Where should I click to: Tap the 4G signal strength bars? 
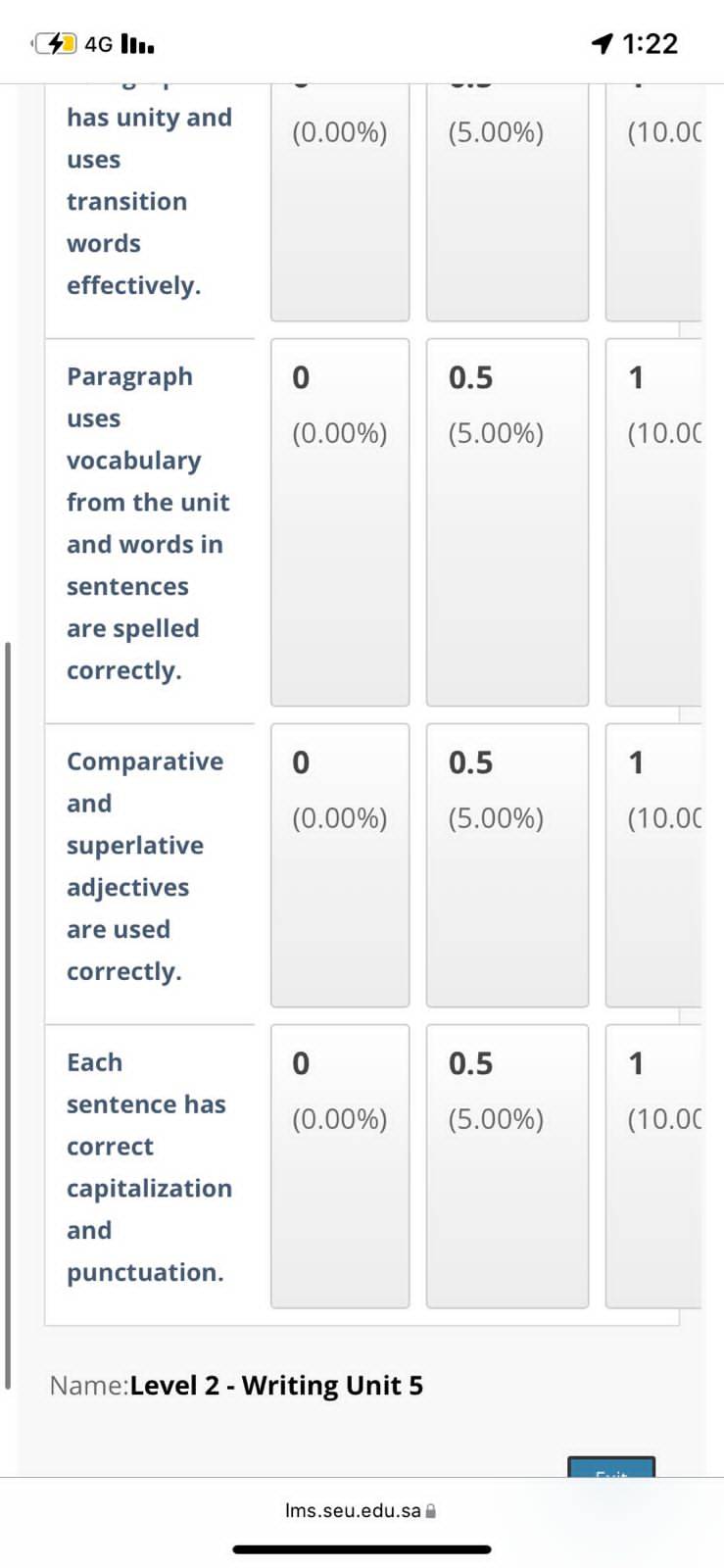tap(137, 44)
